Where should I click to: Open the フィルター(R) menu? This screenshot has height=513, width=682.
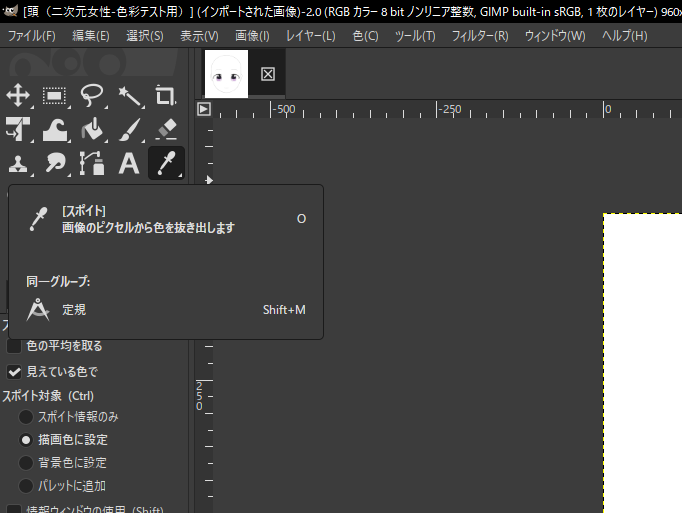pos(480,36)
